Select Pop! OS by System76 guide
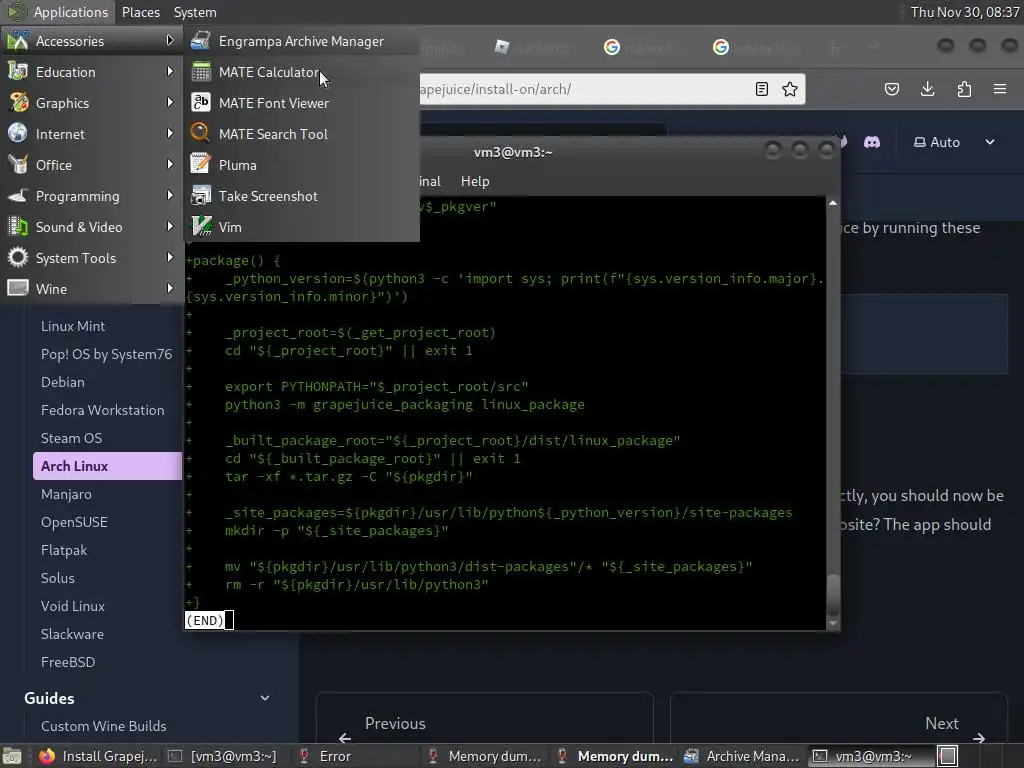 [106, 354]
